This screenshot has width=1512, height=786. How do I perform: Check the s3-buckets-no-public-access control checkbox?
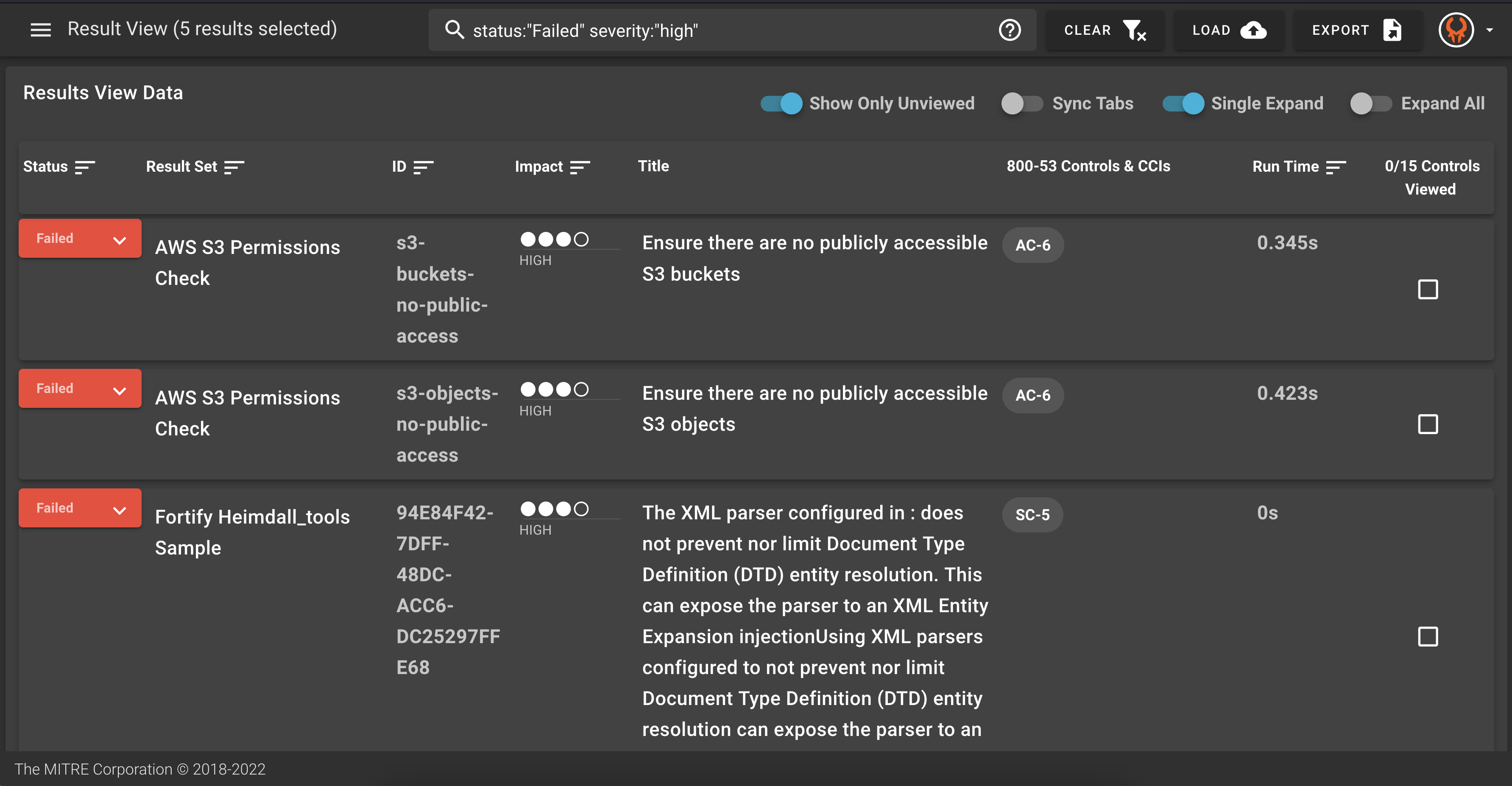click(x=1428, y=290)
